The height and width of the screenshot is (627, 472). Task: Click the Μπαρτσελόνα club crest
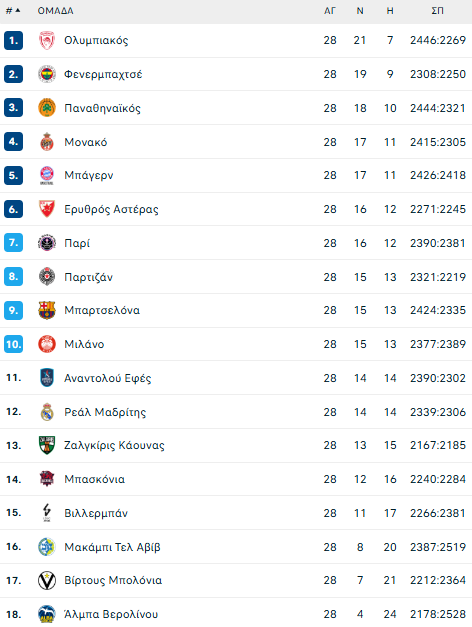click(46, 310)
